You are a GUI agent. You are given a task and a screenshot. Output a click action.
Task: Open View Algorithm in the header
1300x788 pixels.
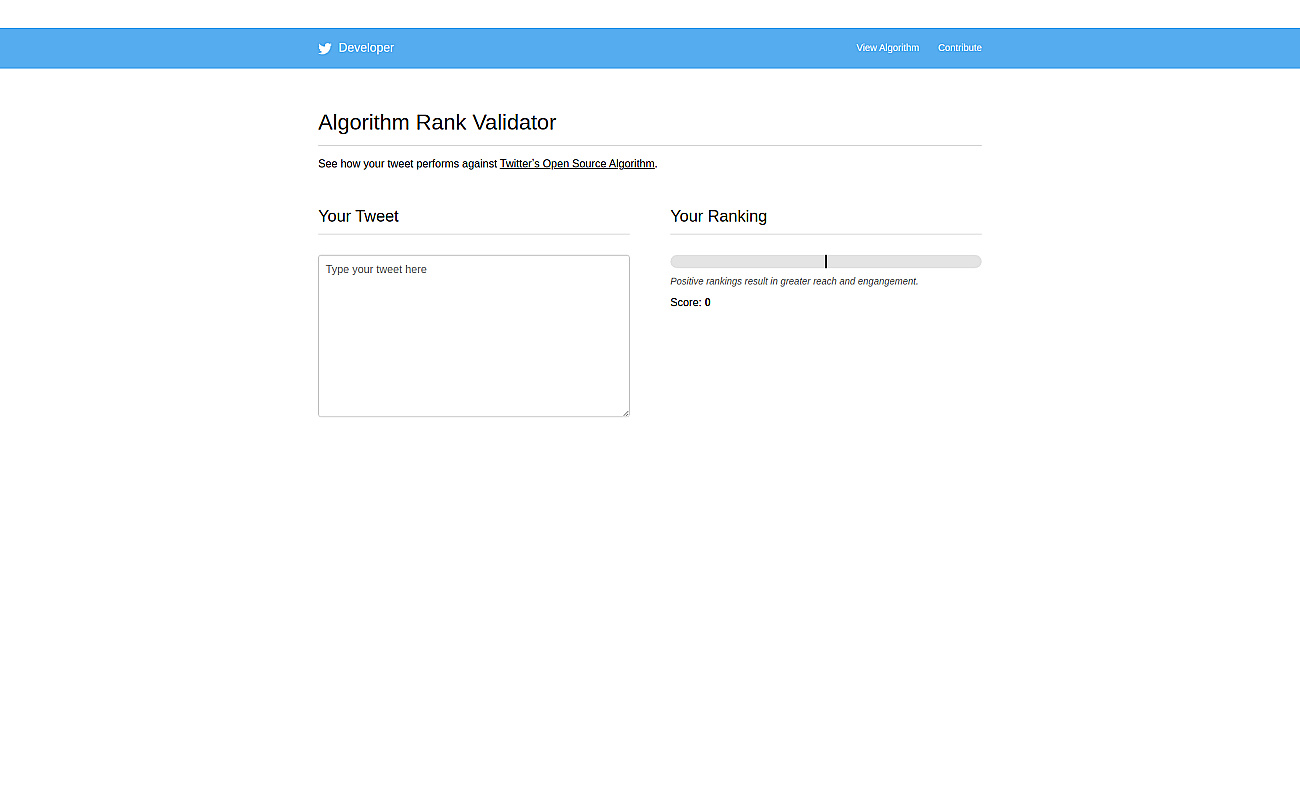tap(887, 48)
